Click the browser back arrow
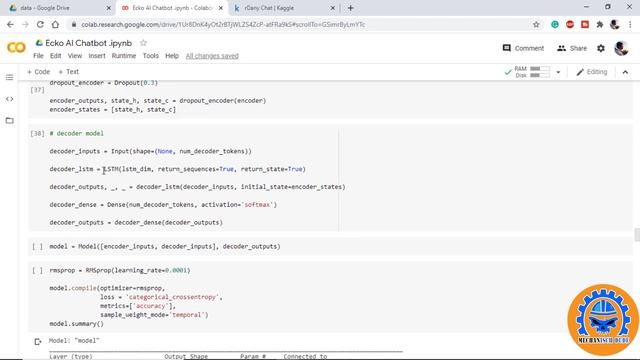640x360 pixels. (10, 24)
